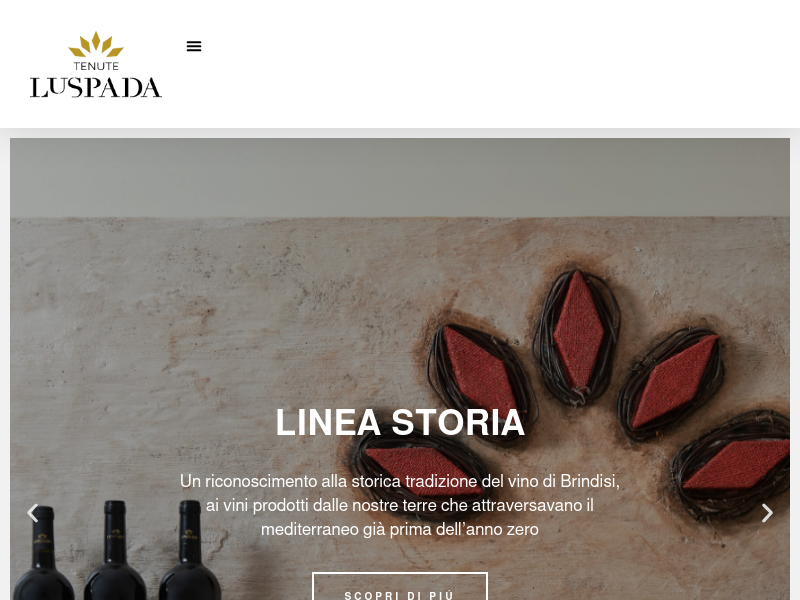Advance to next slide with right chevron
Image resolution: width=800 pixels, height=600 pixels.
[767, 513]
